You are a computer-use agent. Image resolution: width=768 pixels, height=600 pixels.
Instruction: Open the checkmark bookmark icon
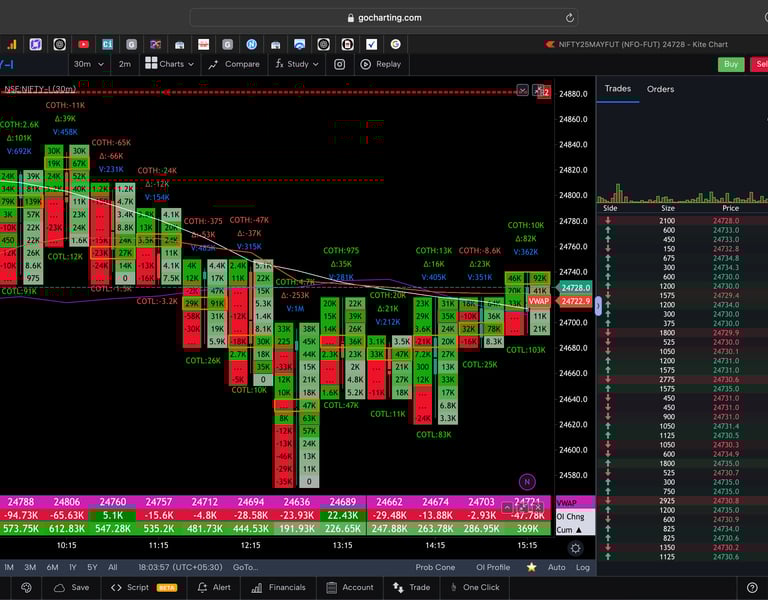(x=372, y=45)
